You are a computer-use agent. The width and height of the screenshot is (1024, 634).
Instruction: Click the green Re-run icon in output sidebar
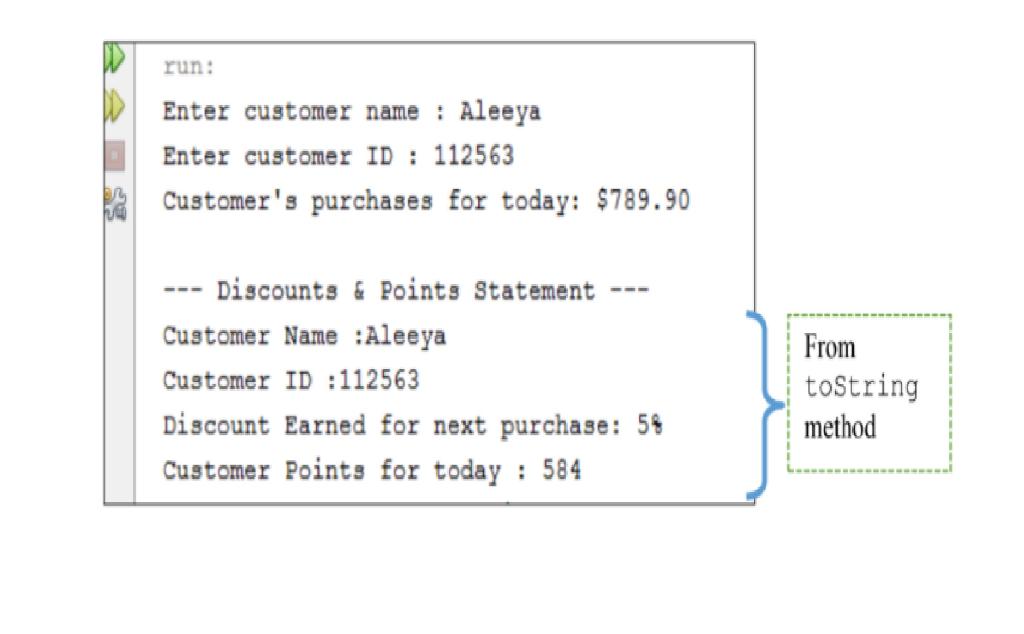tap(113, 59)
